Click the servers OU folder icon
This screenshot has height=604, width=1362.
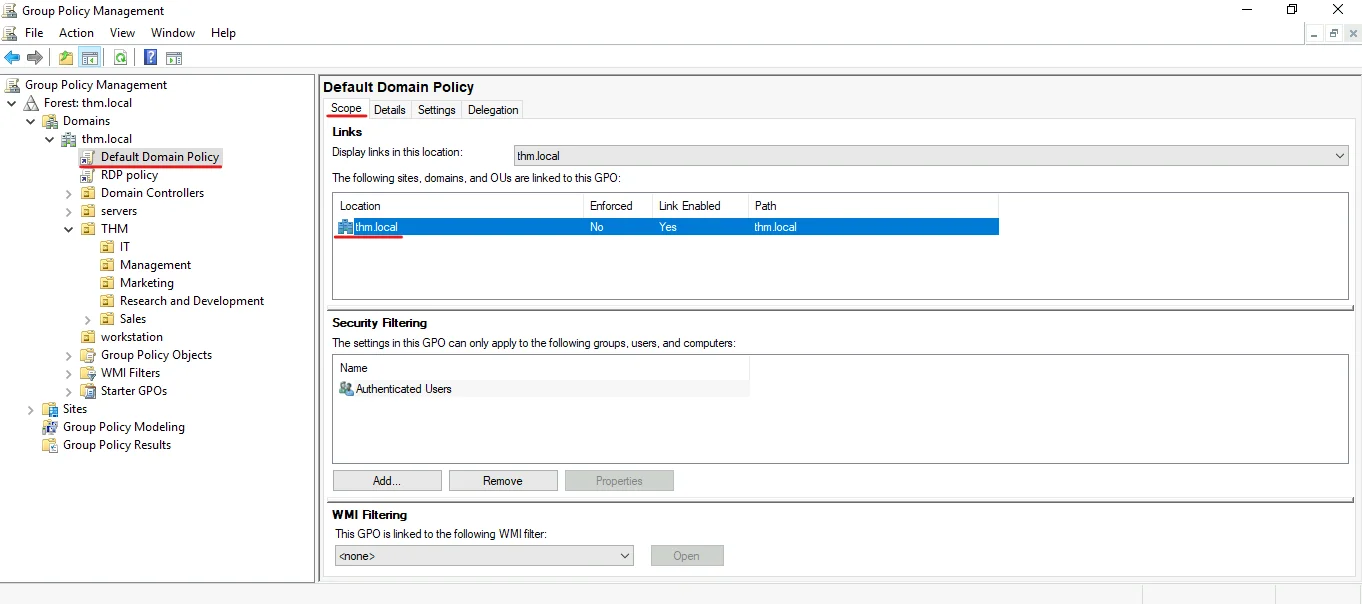(x=88, y=211)
